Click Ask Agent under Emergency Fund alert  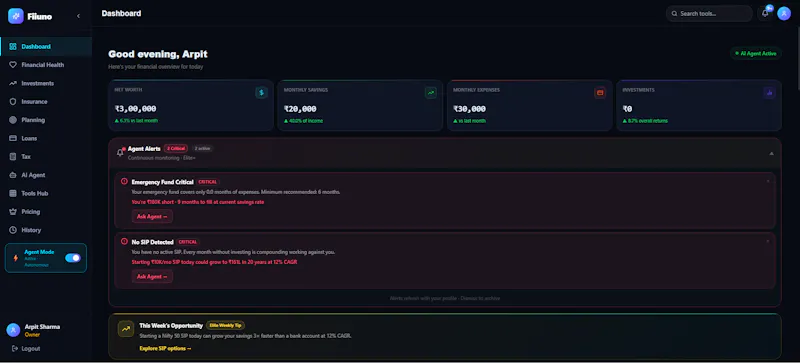152,216
